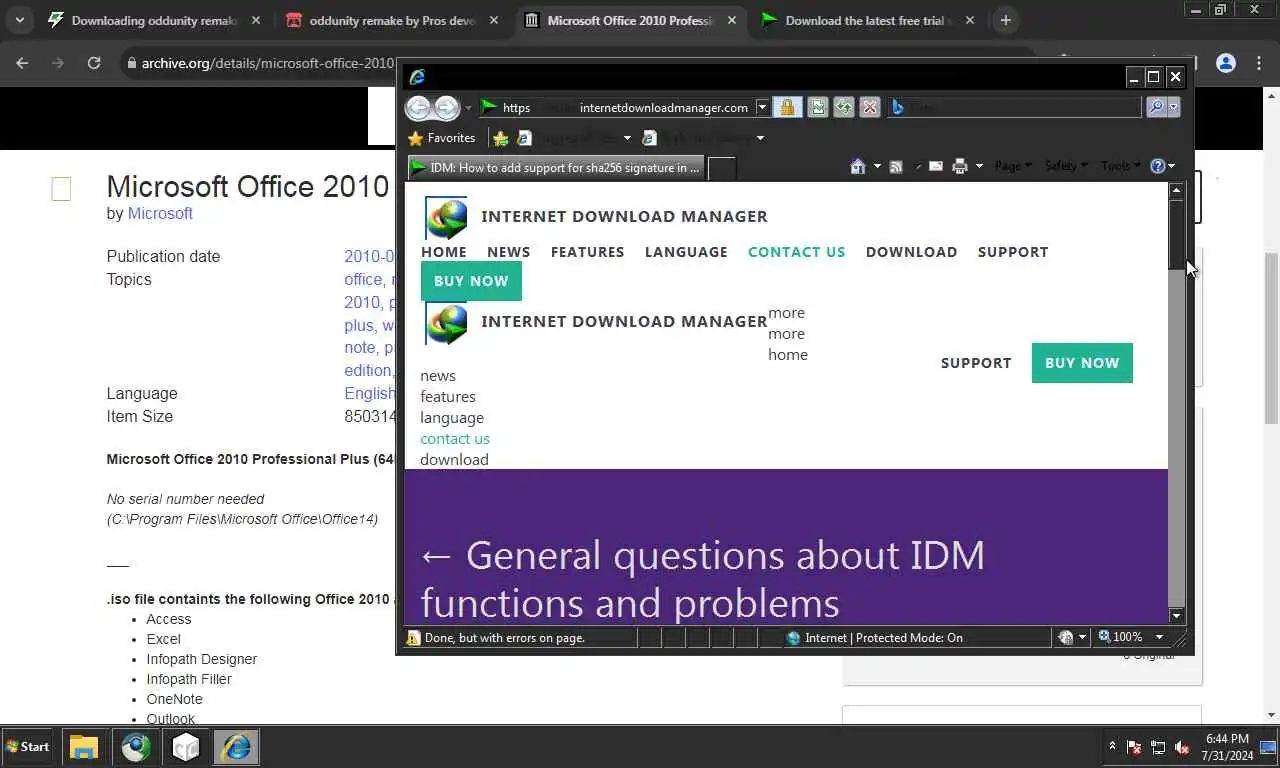Click the IE Home icon in command bar
This screenshot has width=1280, height=768.
858,166
